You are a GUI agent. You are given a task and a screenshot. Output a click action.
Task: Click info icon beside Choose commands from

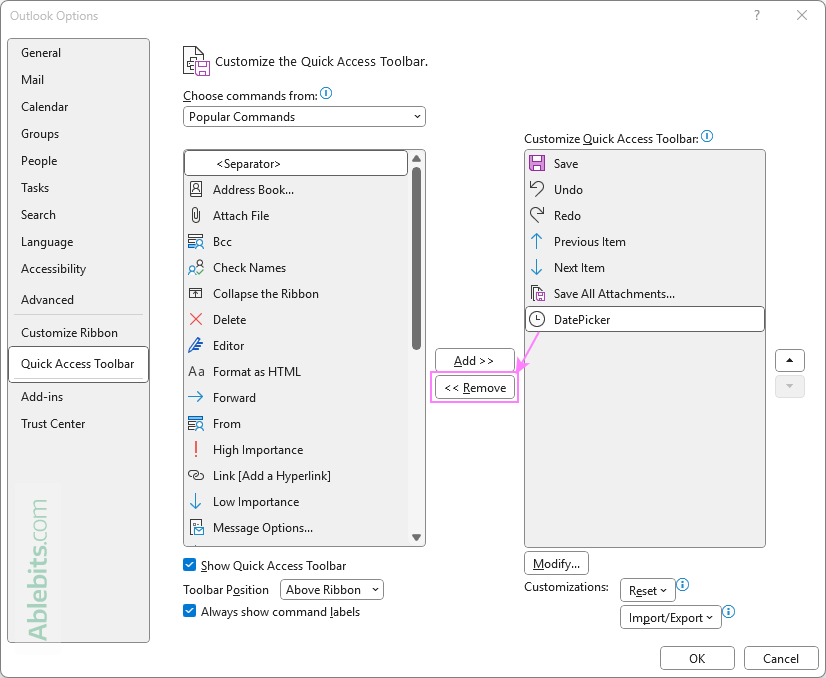tap(326, 94)
